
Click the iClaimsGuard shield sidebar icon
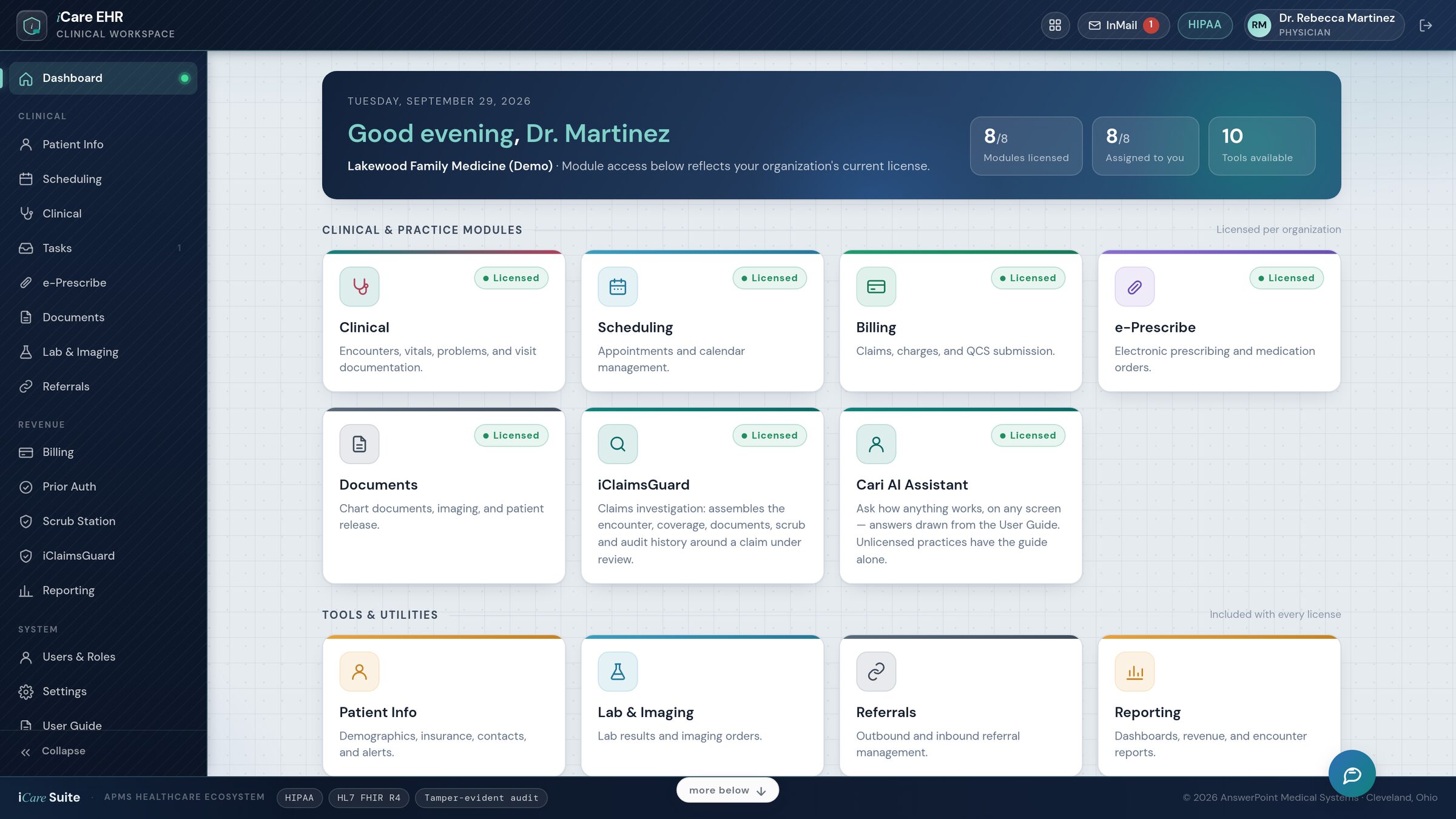25,556
